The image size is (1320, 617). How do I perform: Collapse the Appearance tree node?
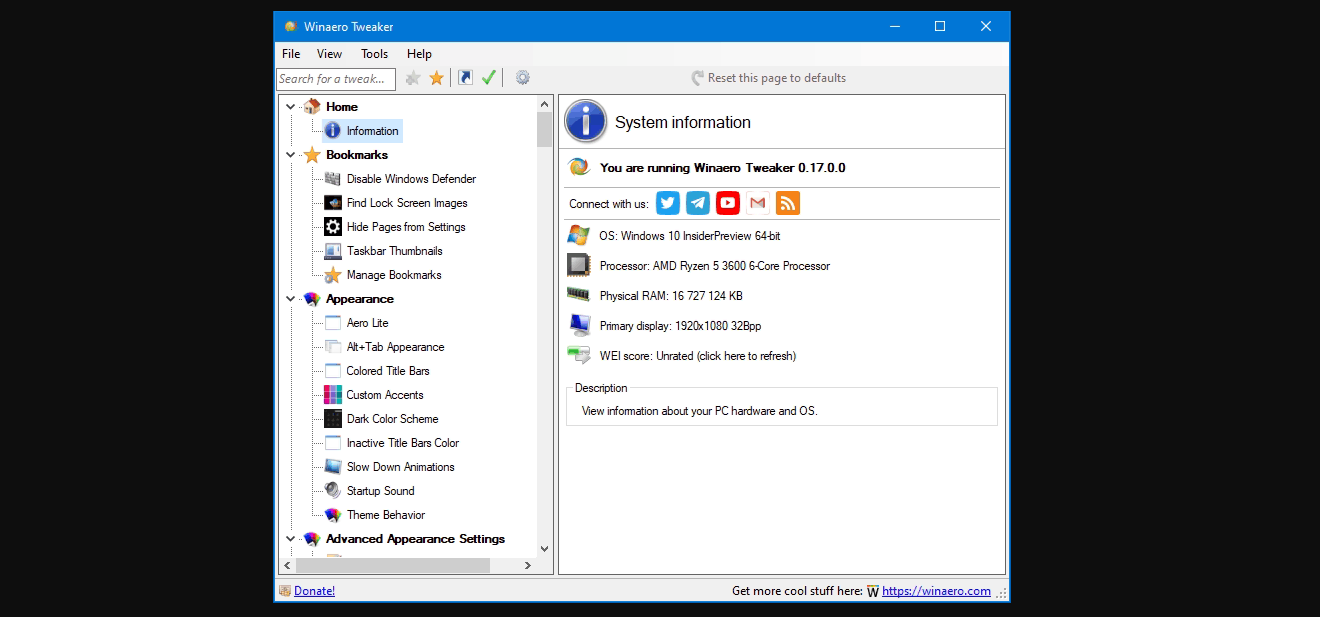[291, 299]
